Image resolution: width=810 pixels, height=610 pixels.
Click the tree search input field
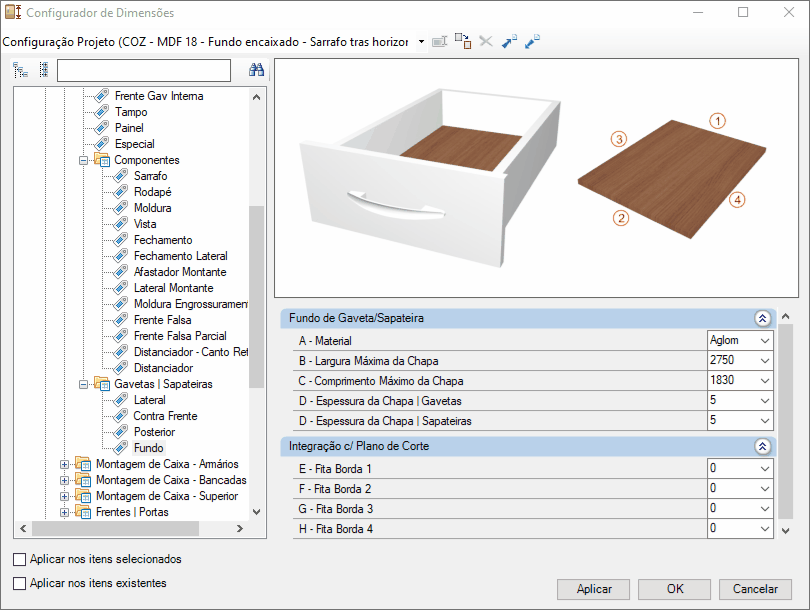coord(144,70)
